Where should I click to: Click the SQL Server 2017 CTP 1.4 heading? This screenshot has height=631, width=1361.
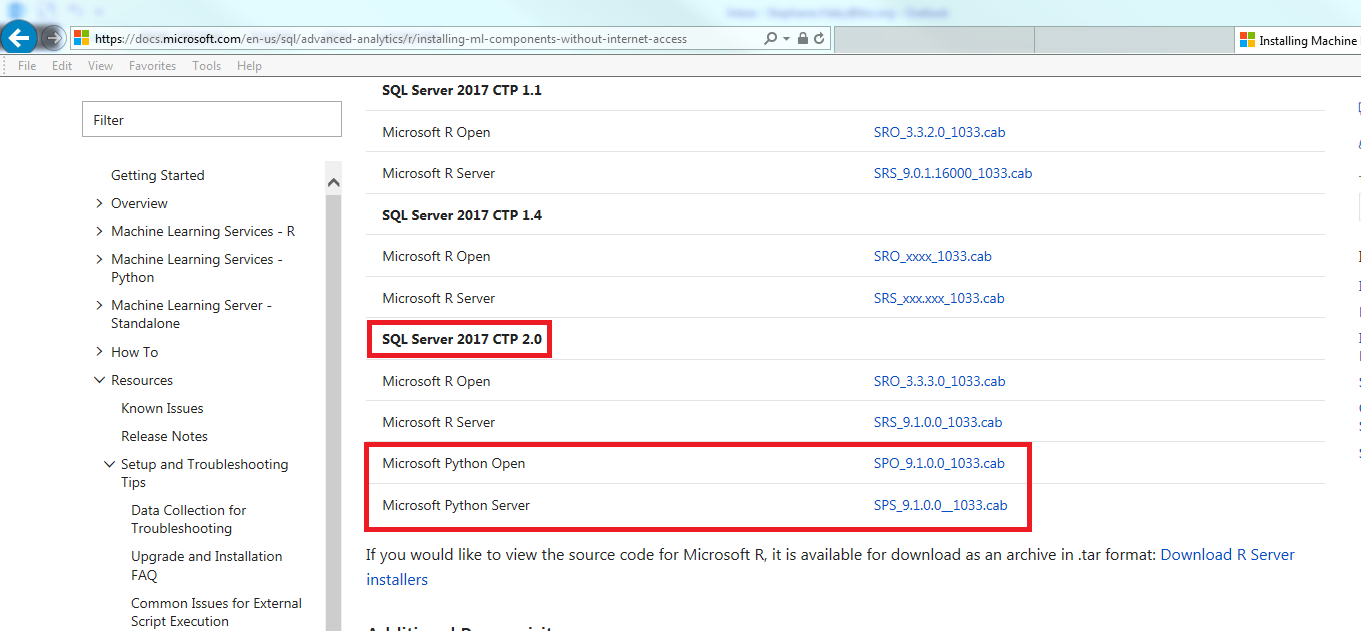click(461, 215)
